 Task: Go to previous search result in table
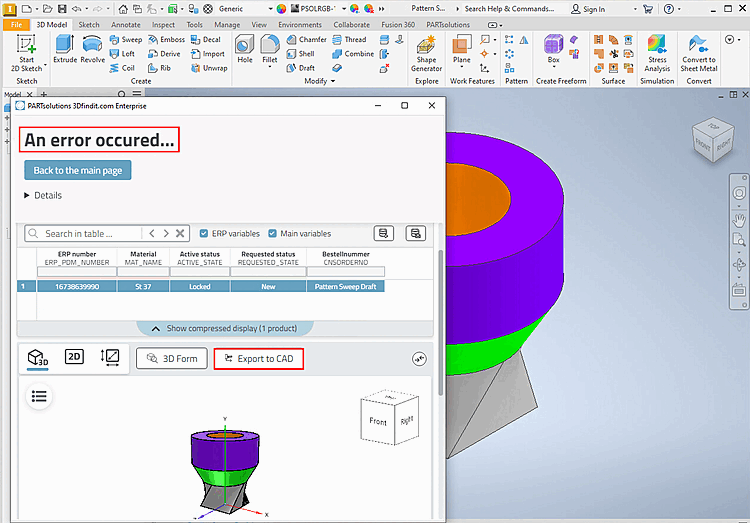(152, 234)
